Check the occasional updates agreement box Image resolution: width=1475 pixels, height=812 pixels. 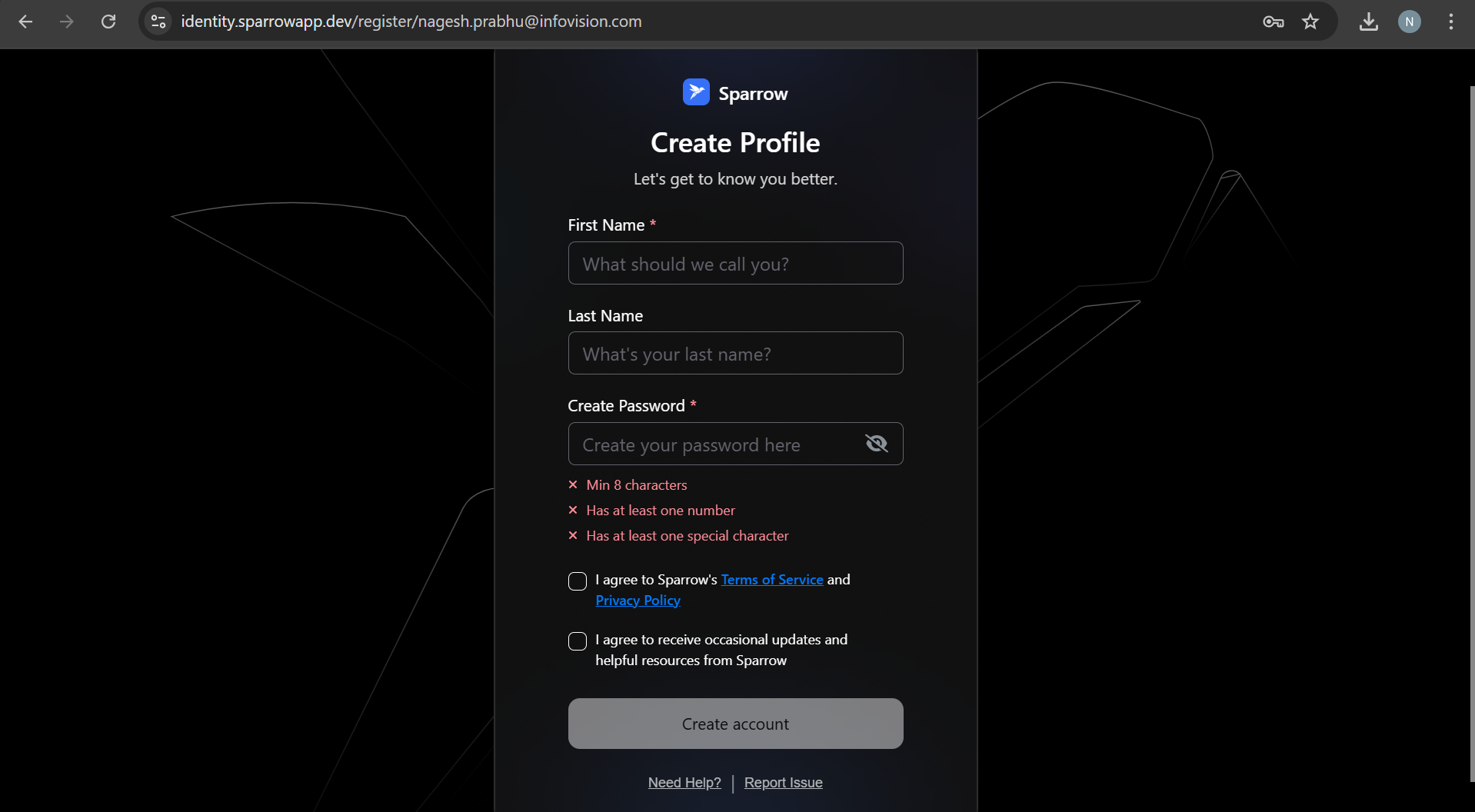tap(578, 641)
